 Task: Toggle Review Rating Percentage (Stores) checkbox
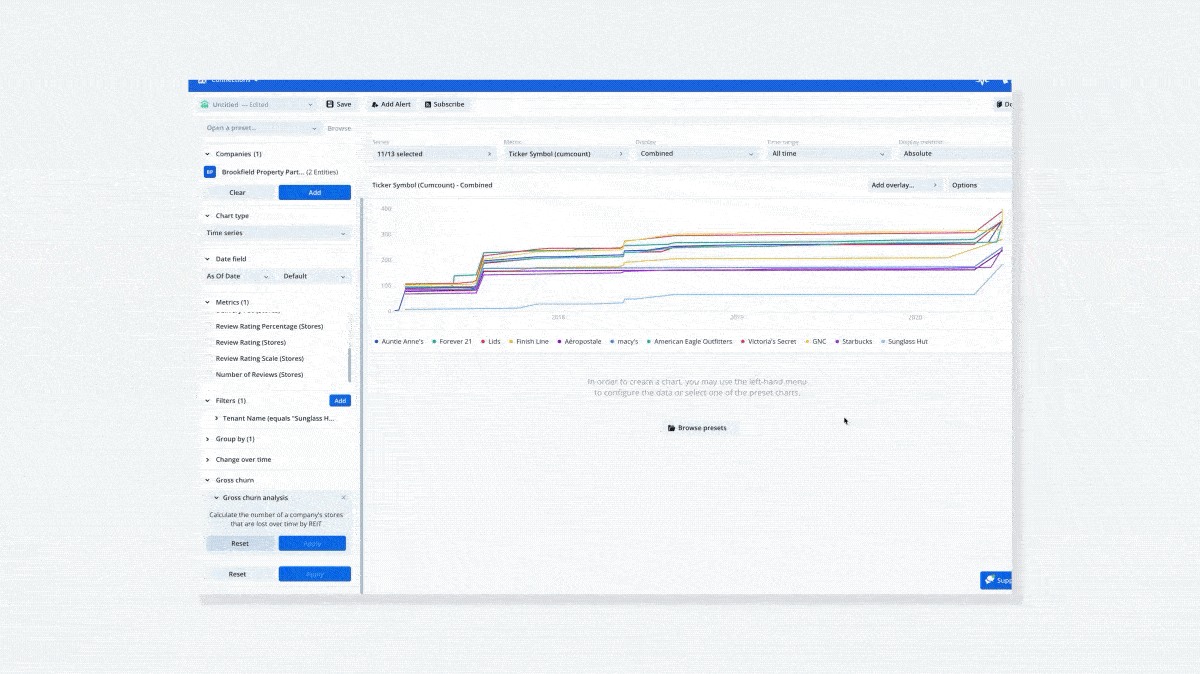(208, 326)
